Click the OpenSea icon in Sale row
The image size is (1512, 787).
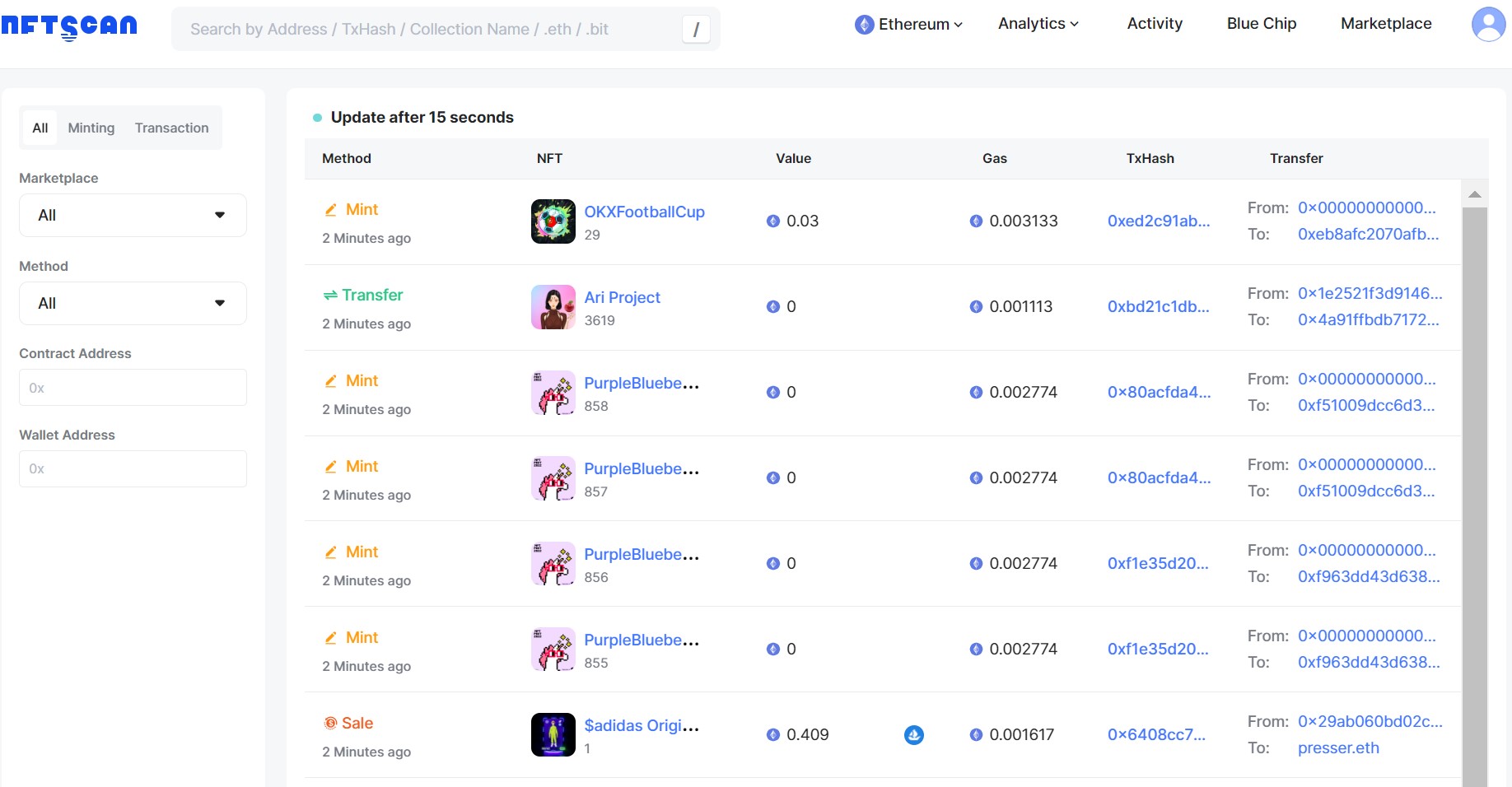click(x=913, y=734)
